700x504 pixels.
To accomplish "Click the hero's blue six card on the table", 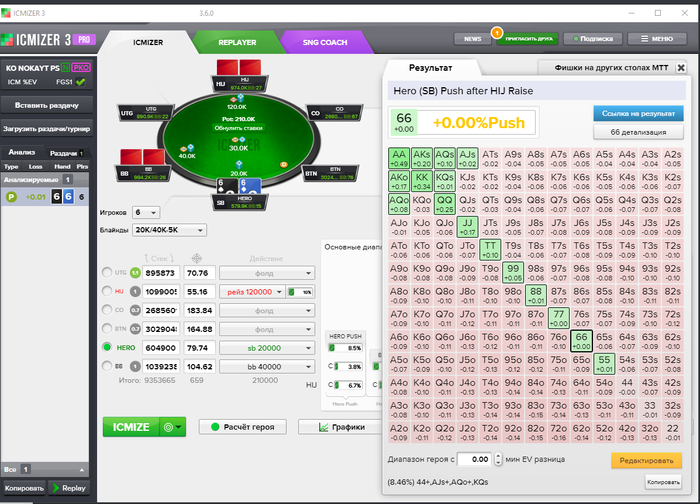I will point(250,186).
